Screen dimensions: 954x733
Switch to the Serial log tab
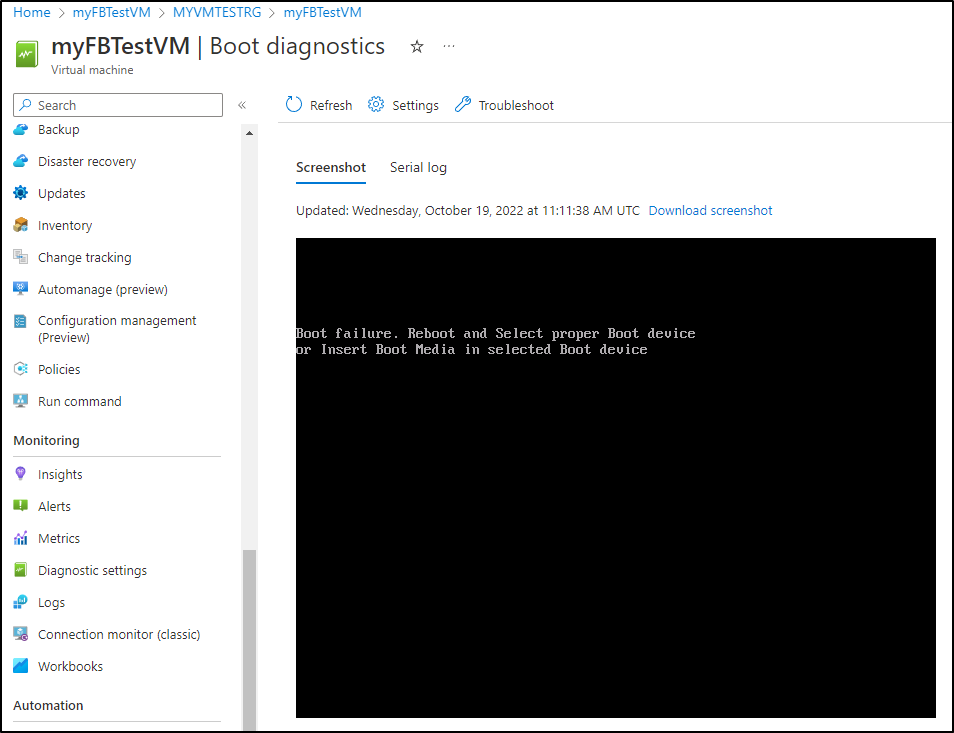419,168
